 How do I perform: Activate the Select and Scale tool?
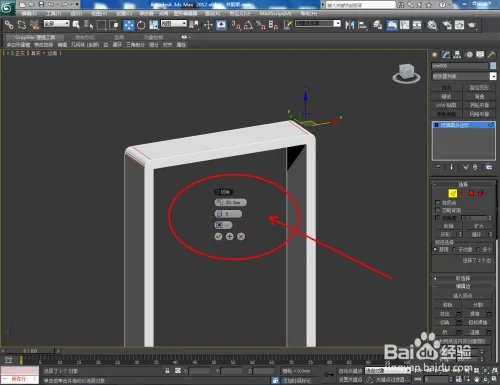point(154,25)
